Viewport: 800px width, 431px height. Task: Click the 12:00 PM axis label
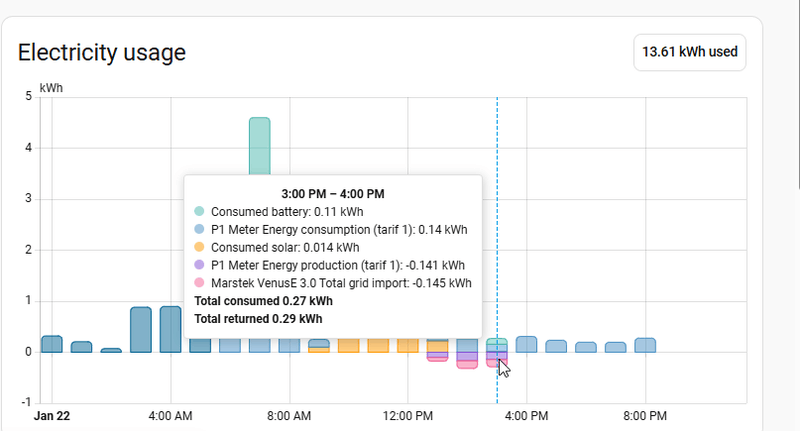pos(408,414)
